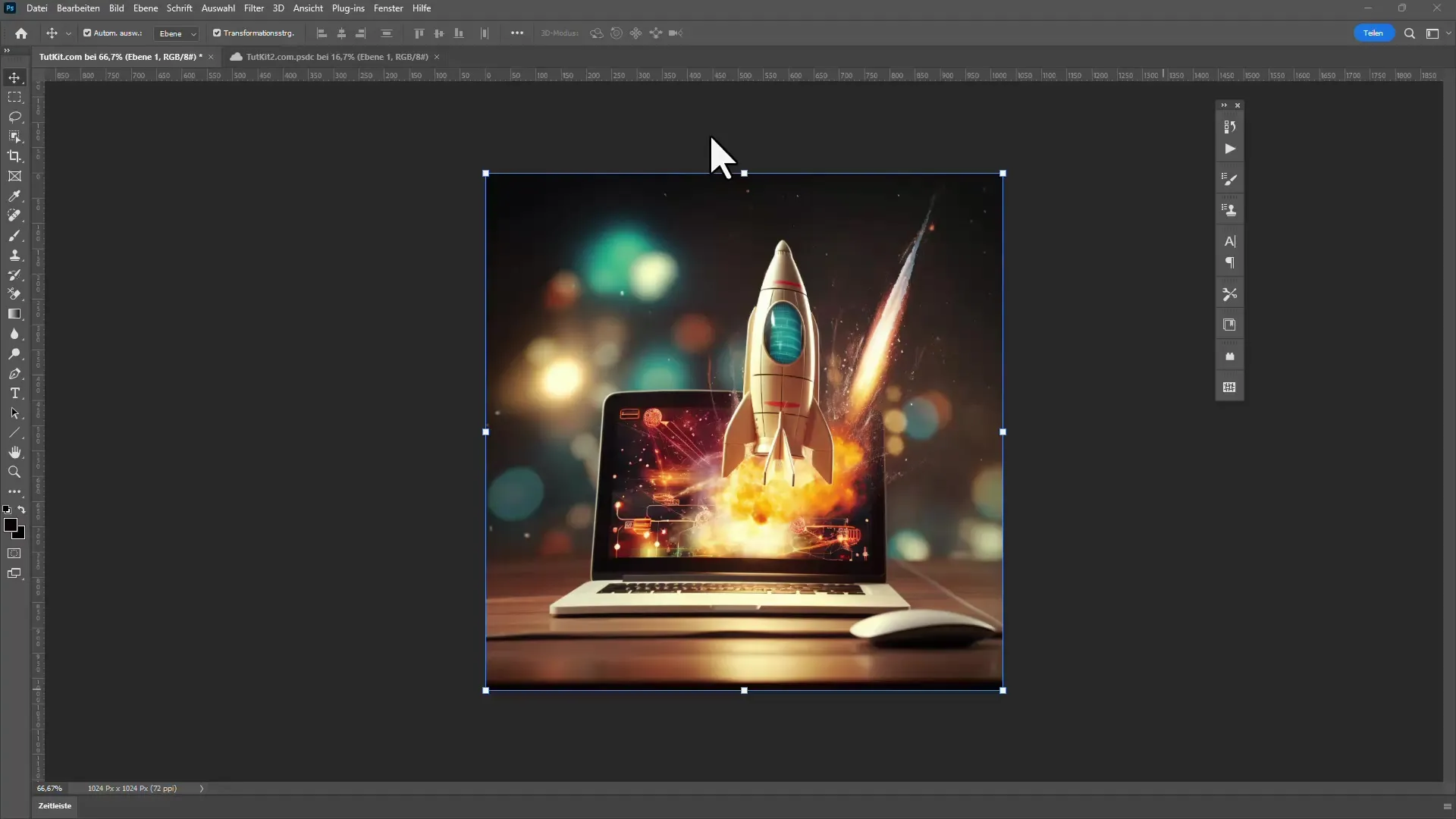Select the Zoom tool
This screenshot has width=1456, height=819.
[x=14, y=472]
